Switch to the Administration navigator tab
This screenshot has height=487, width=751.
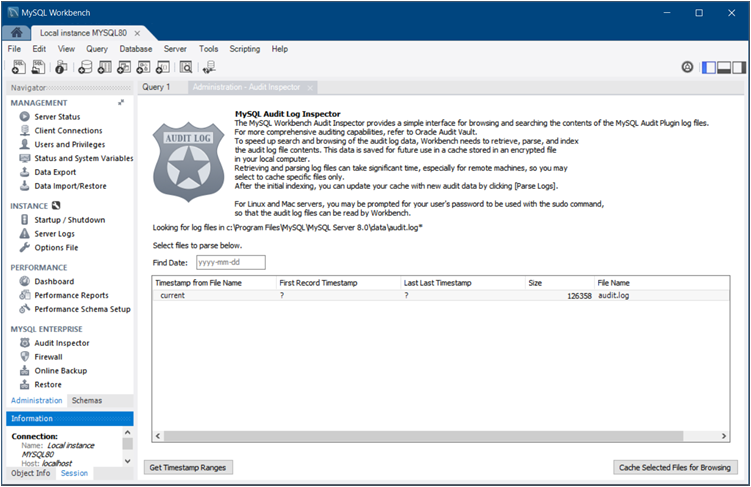(36, 400)
